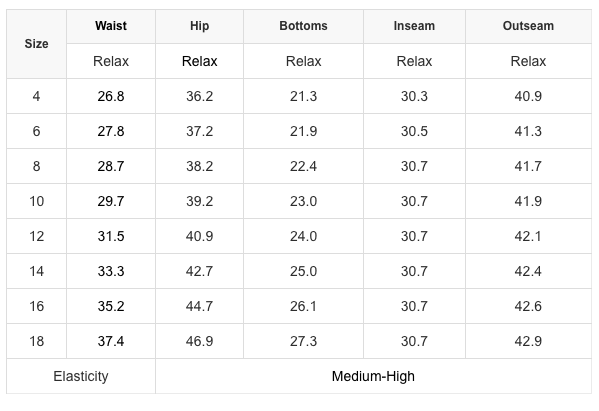This screenshot has width=599, height=411.
Task: Select the Elasticity label cell
Action: click(x=81, y=376)
